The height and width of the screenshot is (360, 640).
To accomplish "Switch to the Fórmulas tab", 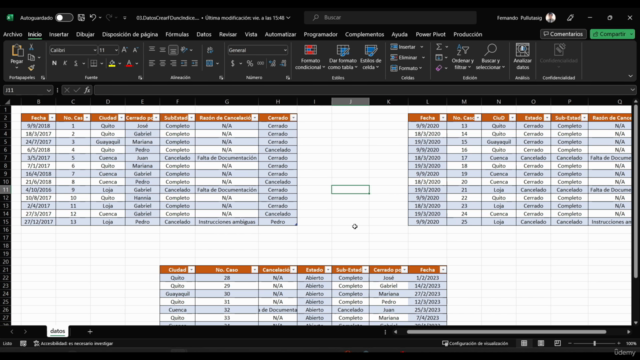I will tap(177, 34).
